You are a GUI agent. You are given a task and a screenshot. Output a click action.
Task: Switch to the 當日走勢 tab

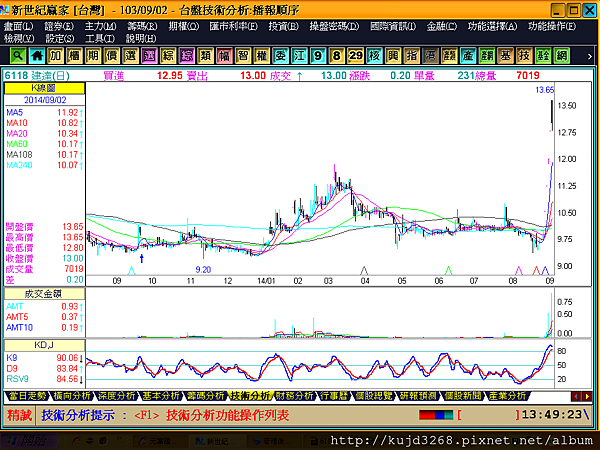(28, 396)
